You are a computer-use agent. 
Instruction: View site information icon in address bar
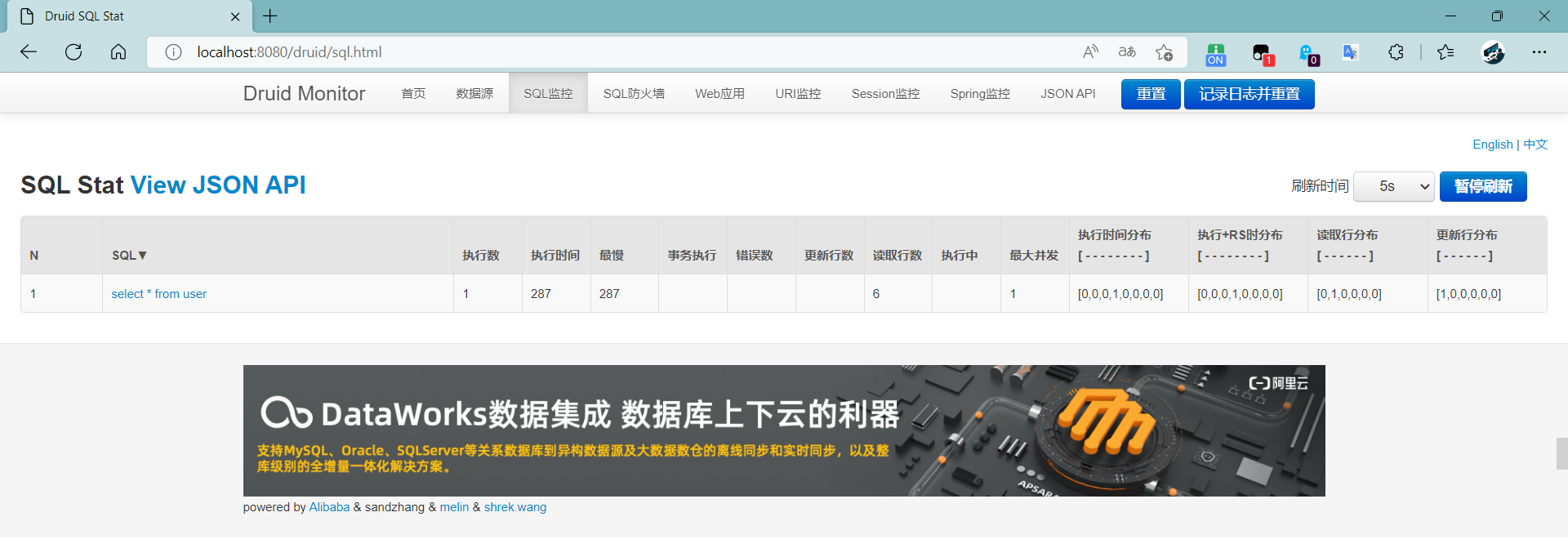click(173, 52)
